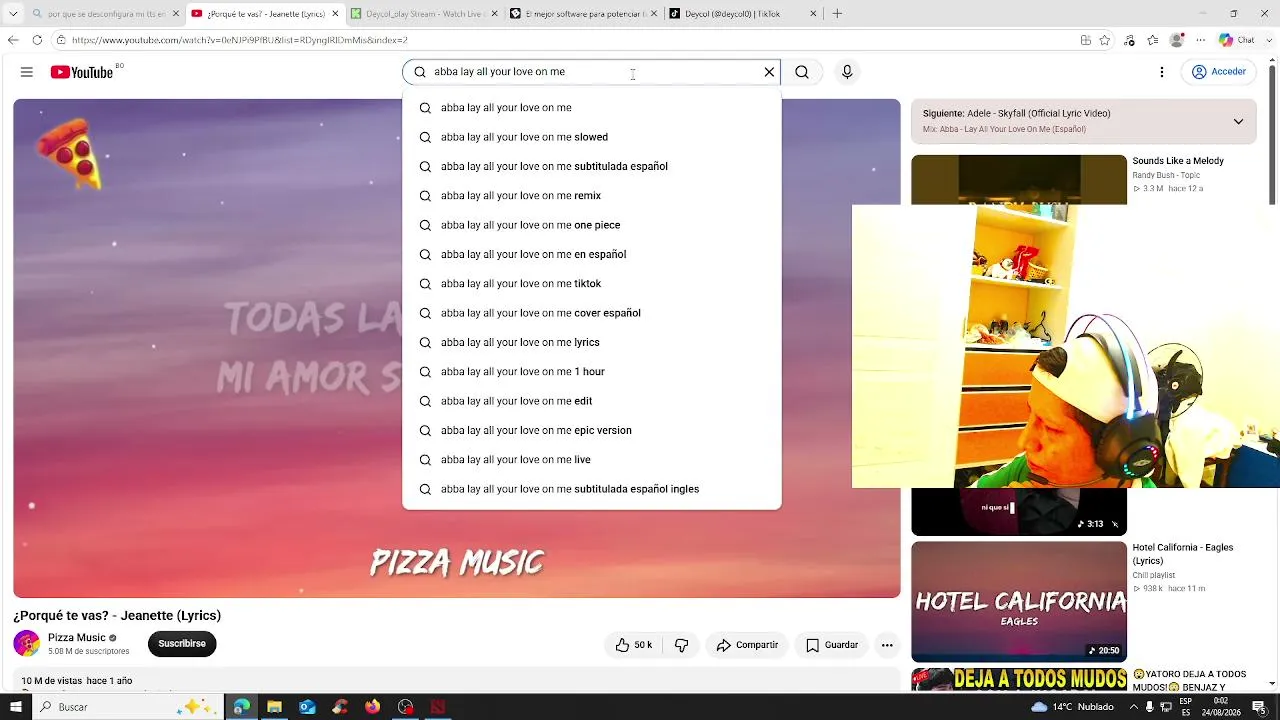Click the browser address bar URL
Screen dimensions: 1280x720
pos(240,40)
